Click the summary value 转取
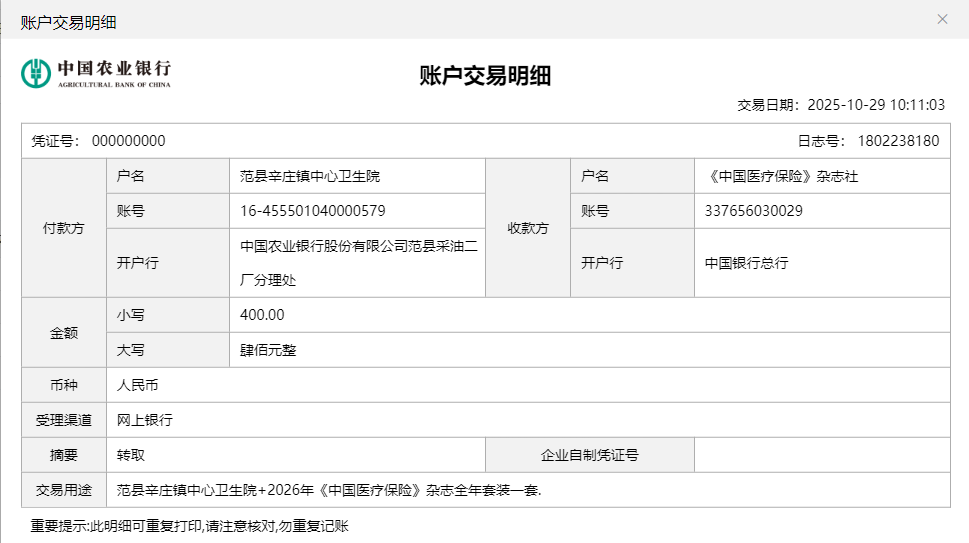 point(131,455)
